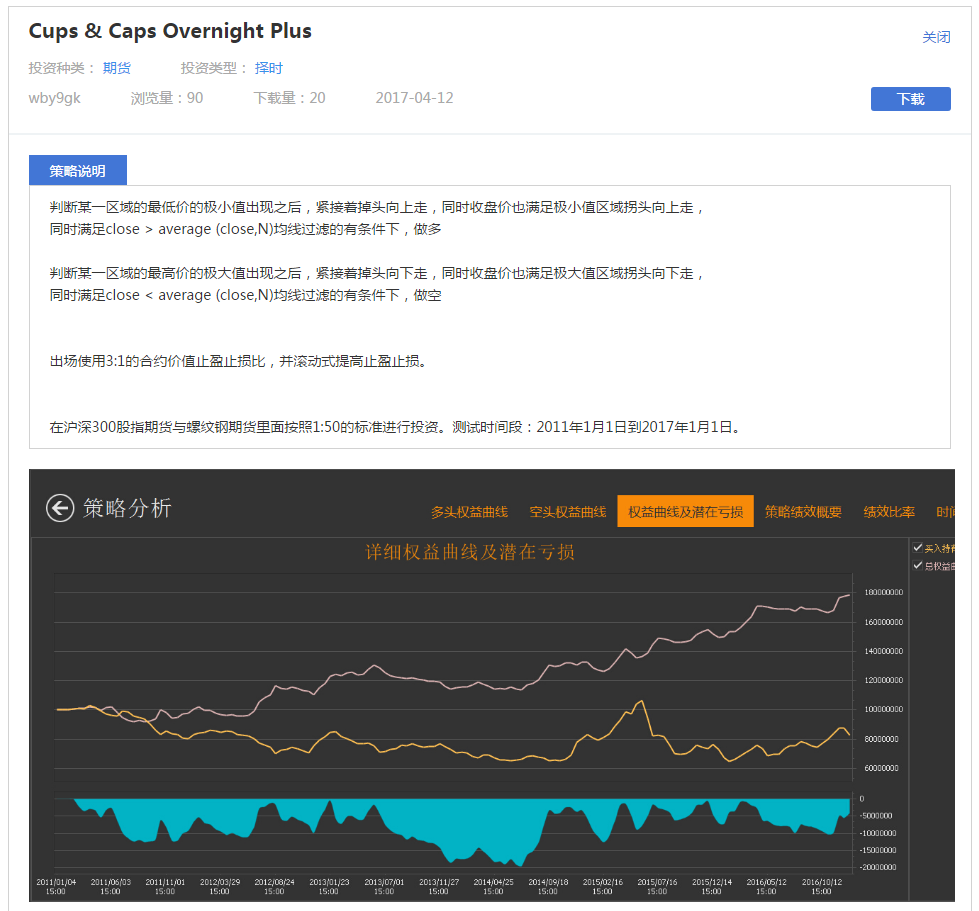The width and height of the screenshot is (979, 911).
Task: Select the 策略说明 tab header
Action: coord(78,171)
